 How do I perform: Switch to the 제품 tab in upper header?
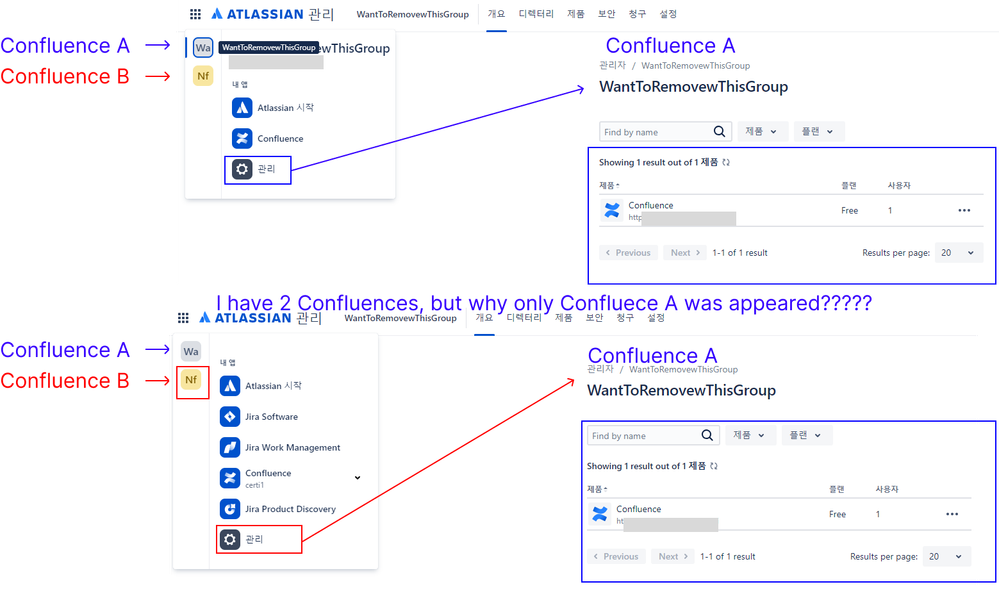tap(576, 14)
